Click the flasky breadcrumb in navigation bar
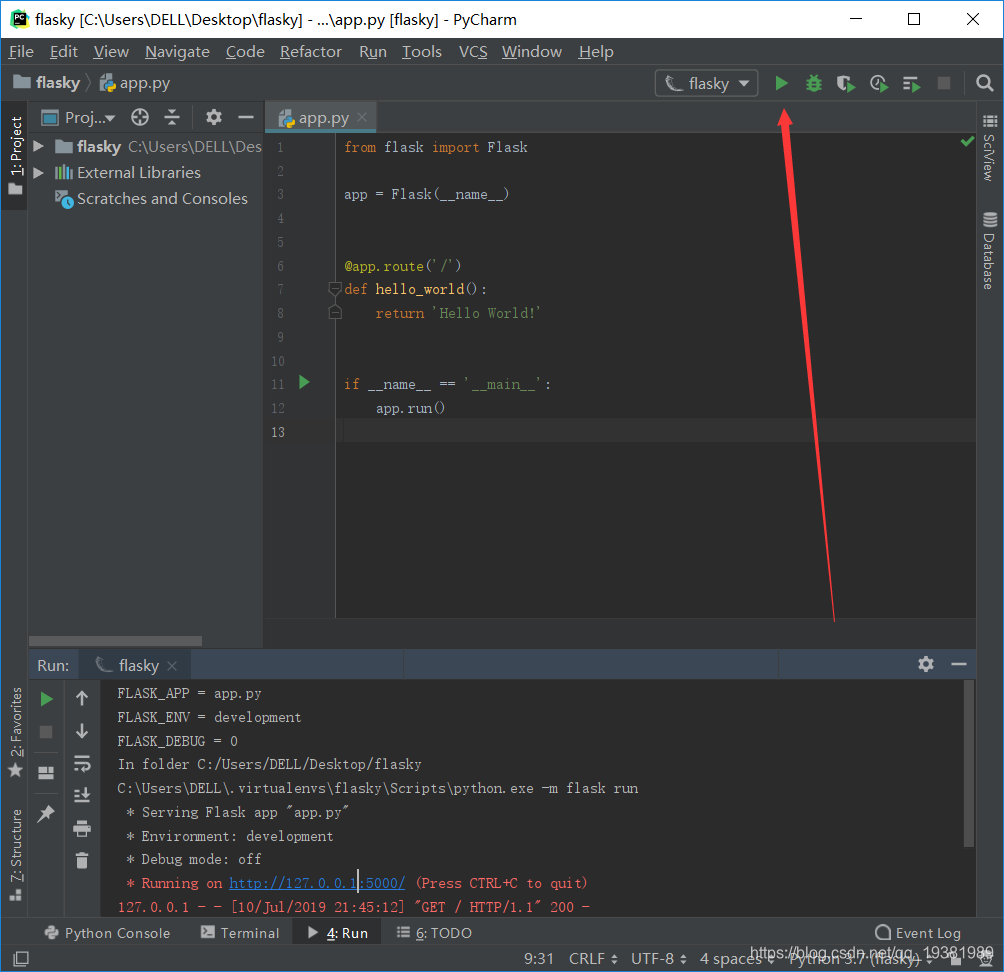 (47, 83)
